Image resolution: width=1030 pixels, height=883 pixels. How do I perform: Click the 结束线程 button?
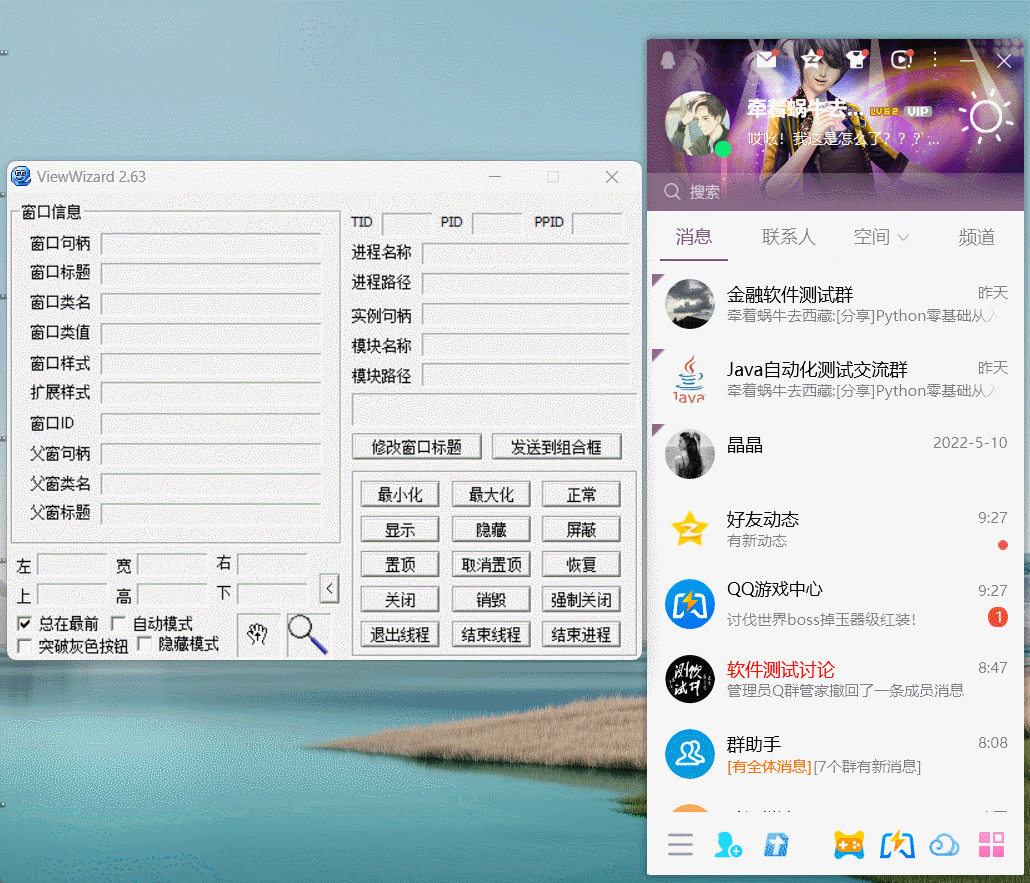(491, 635)
